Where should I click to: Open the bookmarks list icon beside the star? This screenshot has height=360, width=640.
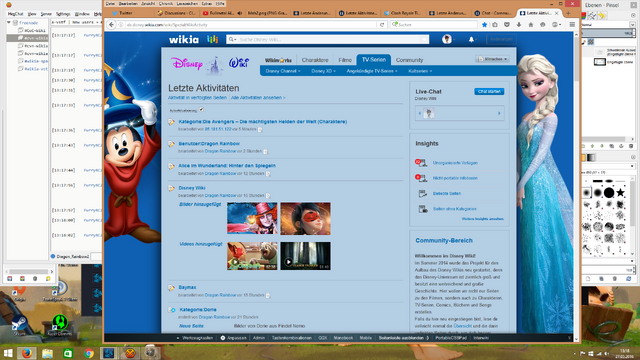(495, 25)
